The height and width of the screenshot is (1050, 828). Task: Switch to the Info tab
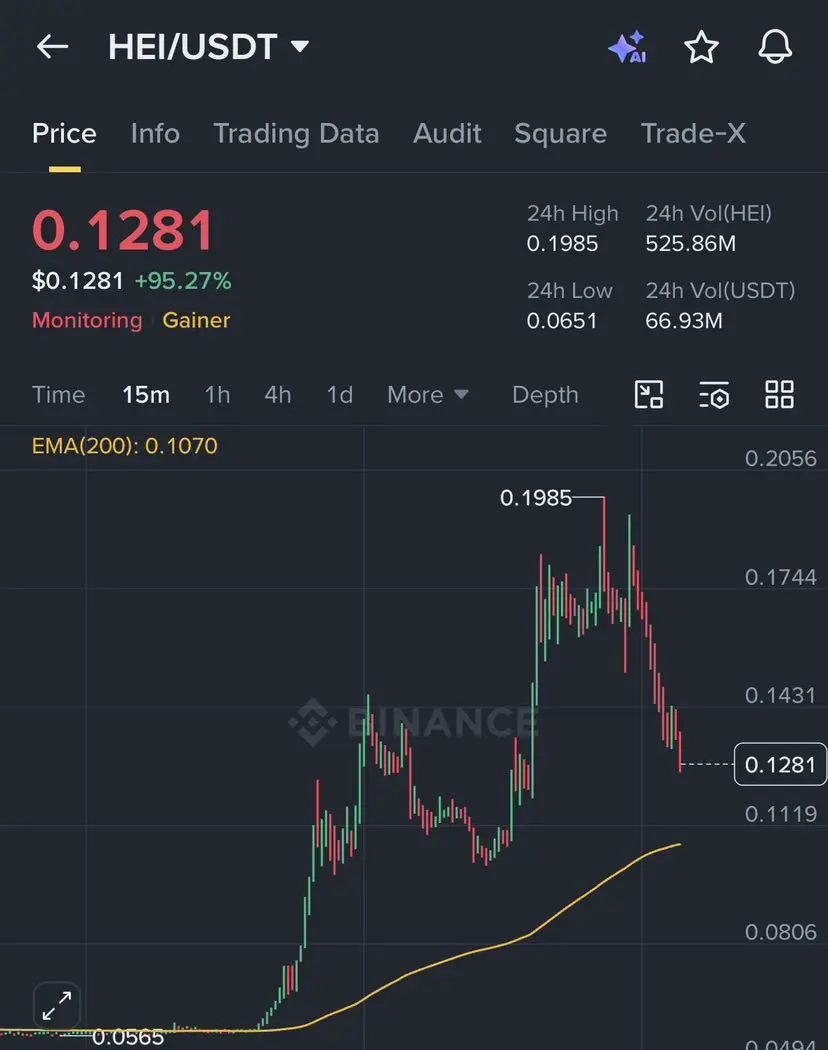click(x=155, y=133)
